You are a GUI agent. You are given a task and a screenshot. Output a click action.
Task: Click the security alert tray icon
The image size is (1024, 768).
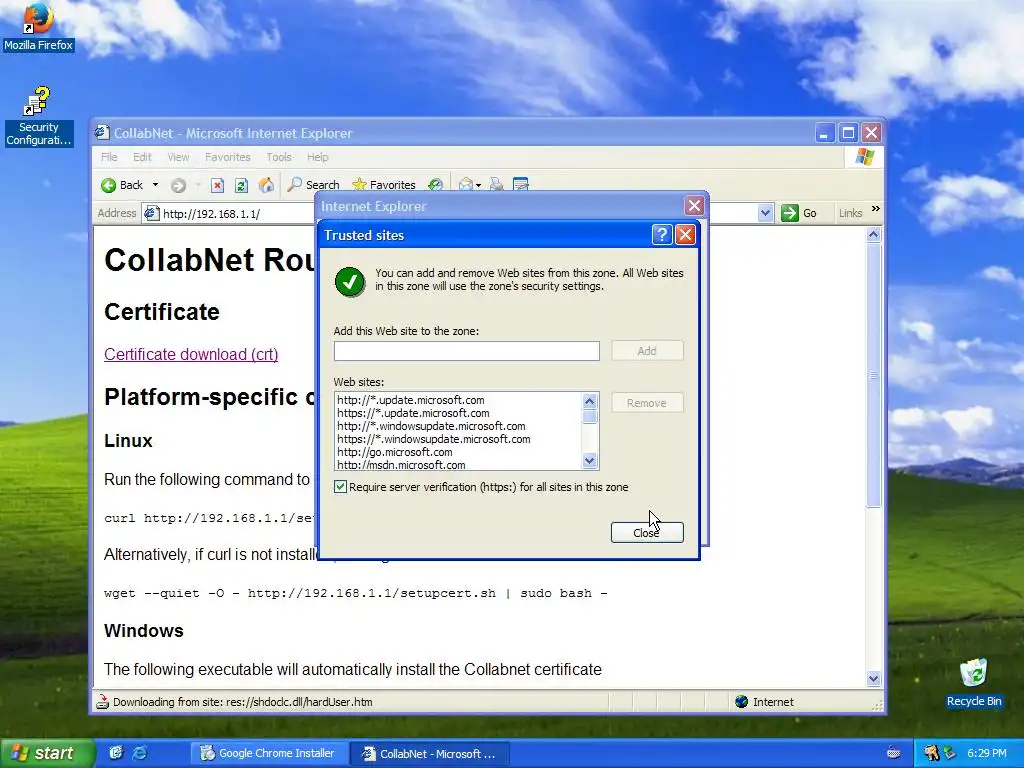[x=931, y=753]
